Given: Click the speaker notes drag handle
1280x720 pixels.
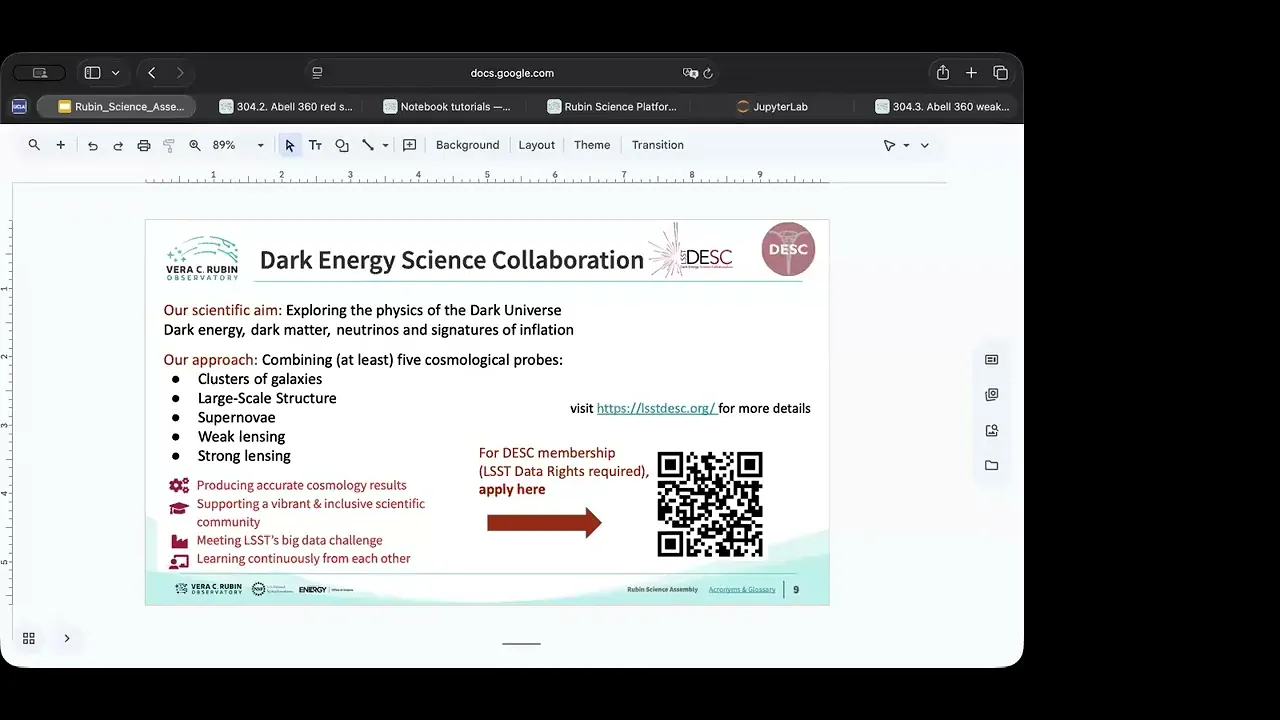Looking at the screenshot, I should point(521,644).
